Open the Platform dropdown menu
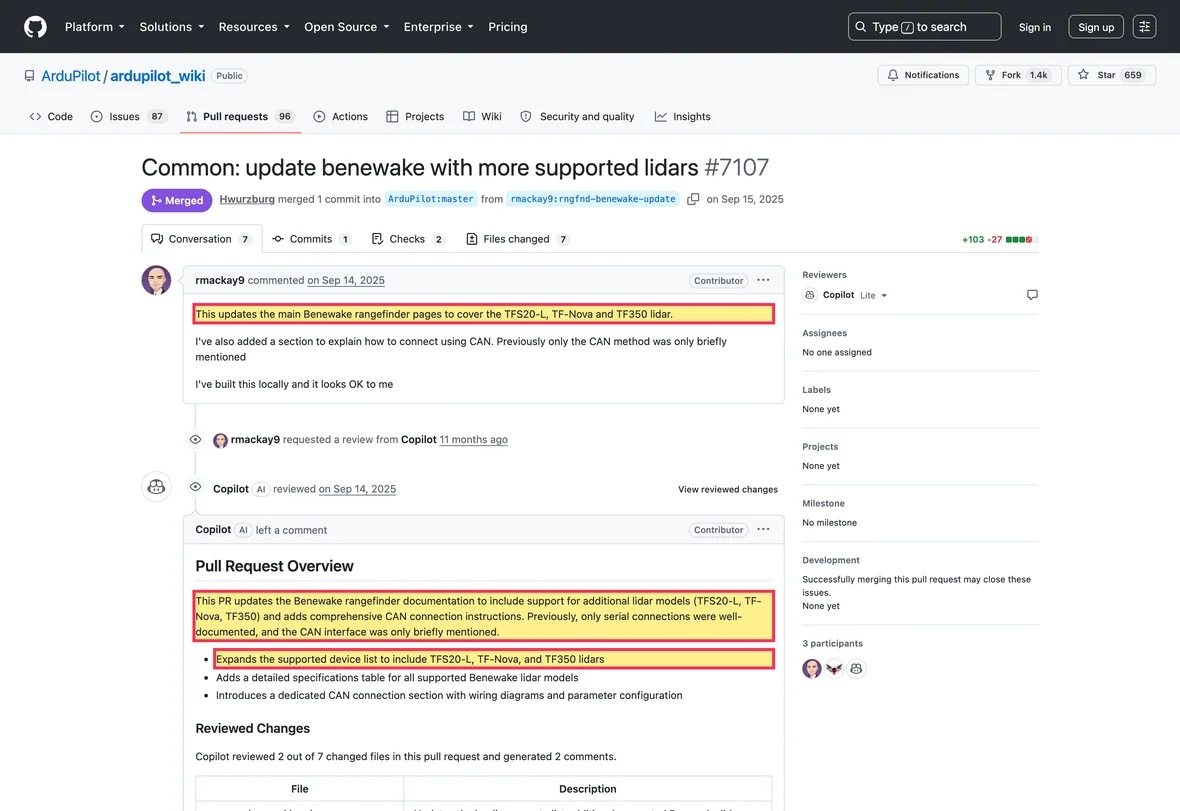Viewport: 1180px width, 811px height. (95, 27)
